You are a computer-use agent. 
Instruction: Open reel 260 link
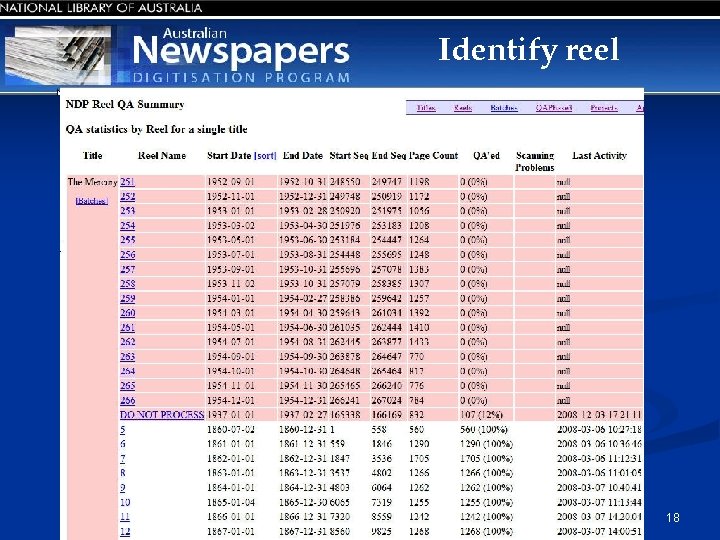tap(127, 313)
